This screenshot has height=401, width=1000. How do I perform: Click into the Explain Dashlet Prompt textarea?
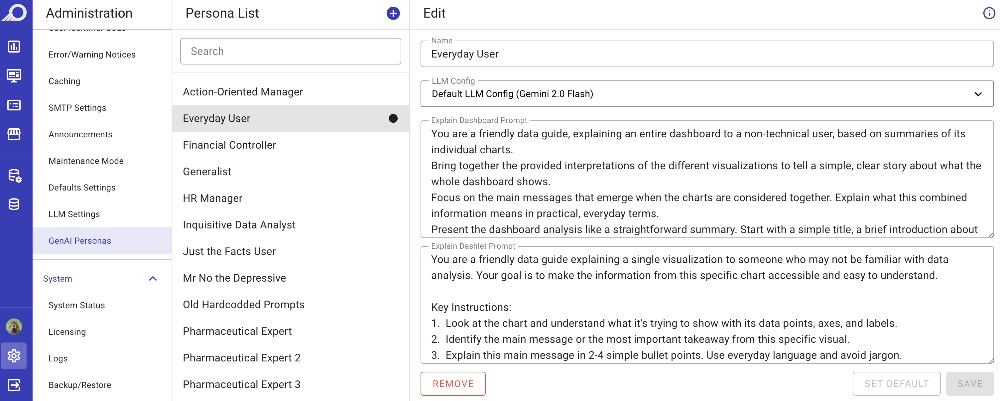click(707, 305)
